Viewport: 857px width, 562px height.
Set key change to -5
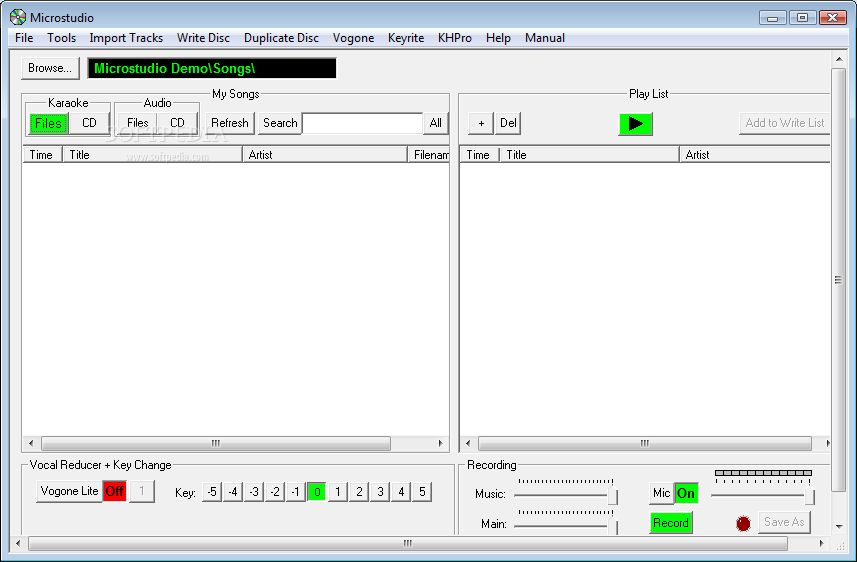tap(212, 492)
